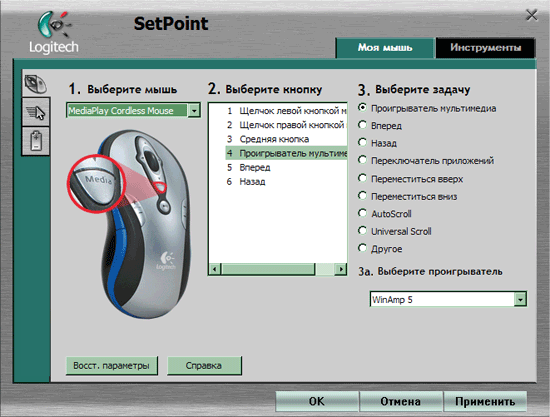Click the button list scrollbar right arrow
The width and height of the screenshot is (550, 417).
tap(340, 269)
